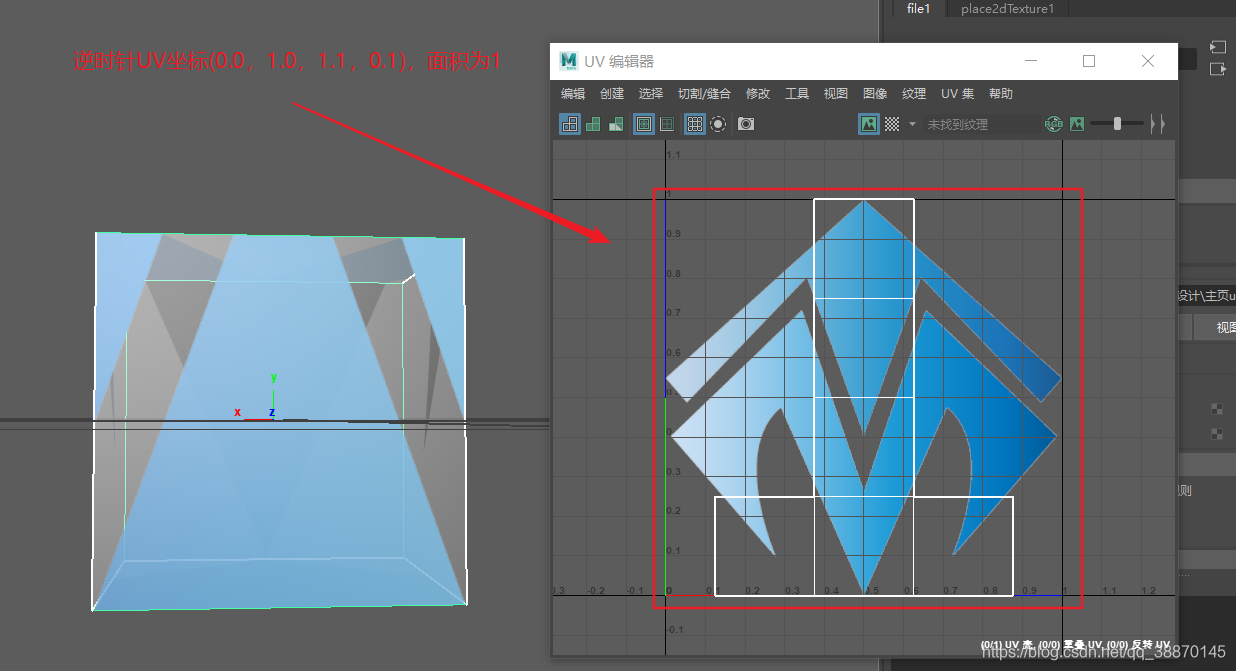Expand the texture list dropdown arrow
1236x671 pixels.
912,124
